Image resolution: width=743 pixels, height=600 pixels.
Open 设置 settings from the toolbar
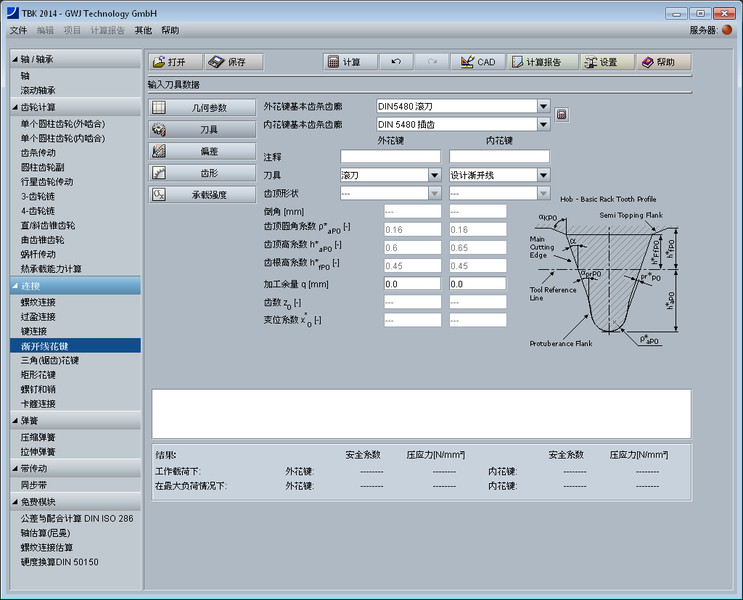coord(606,62)
